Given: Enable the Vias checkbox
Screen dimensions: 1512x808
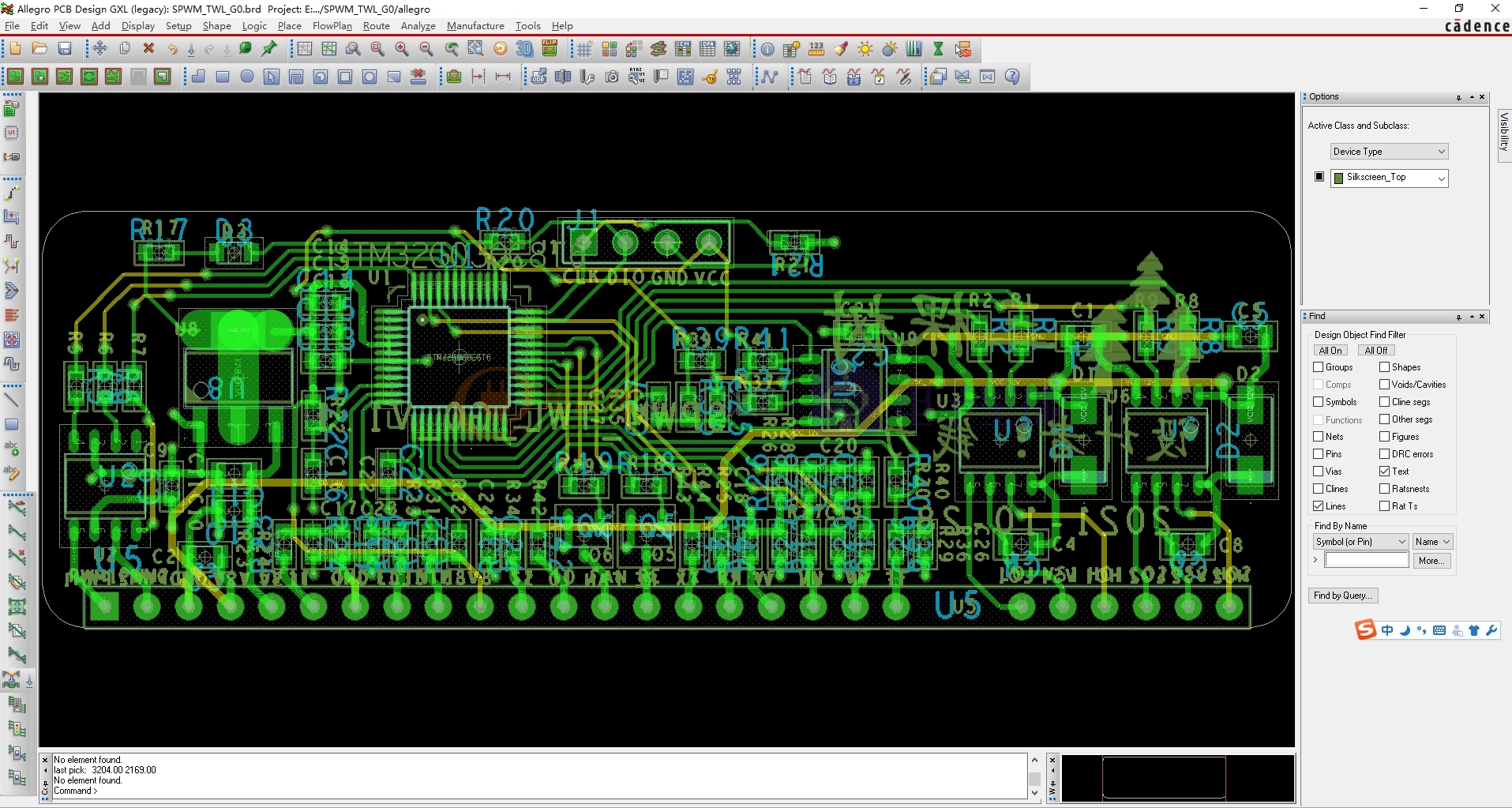Looking at the screenshot, I should [x=1318, y=472].
